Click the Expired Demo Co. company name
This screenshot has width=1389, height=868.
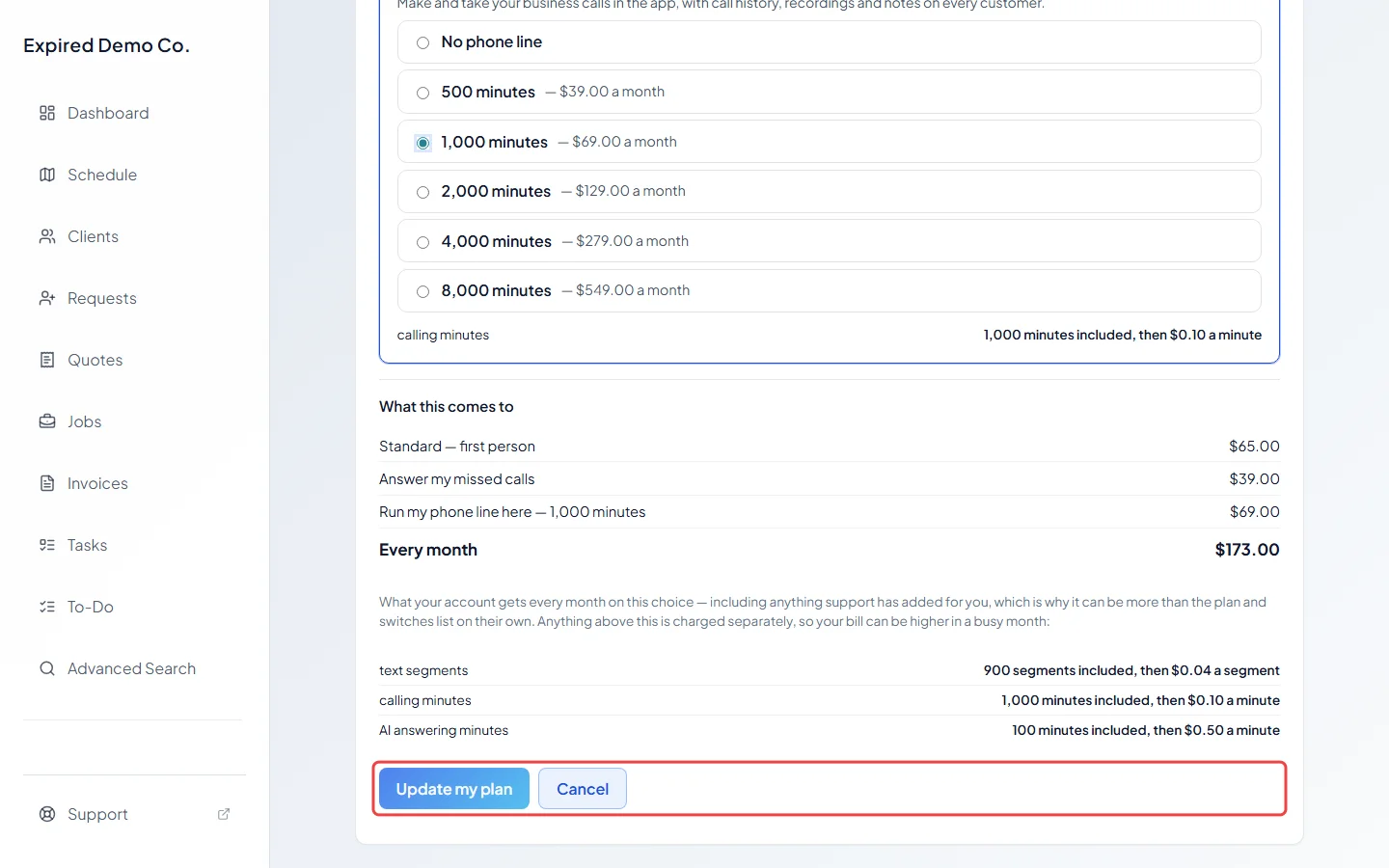(106, 45)
